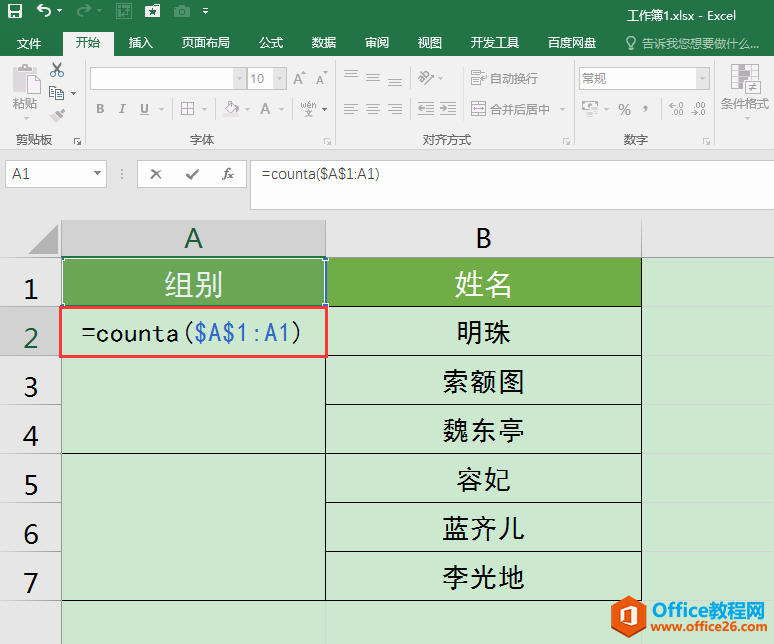
Task: Open the Undo history dropdown arrow
Action: pyautogui.click(x=60, y=11)
